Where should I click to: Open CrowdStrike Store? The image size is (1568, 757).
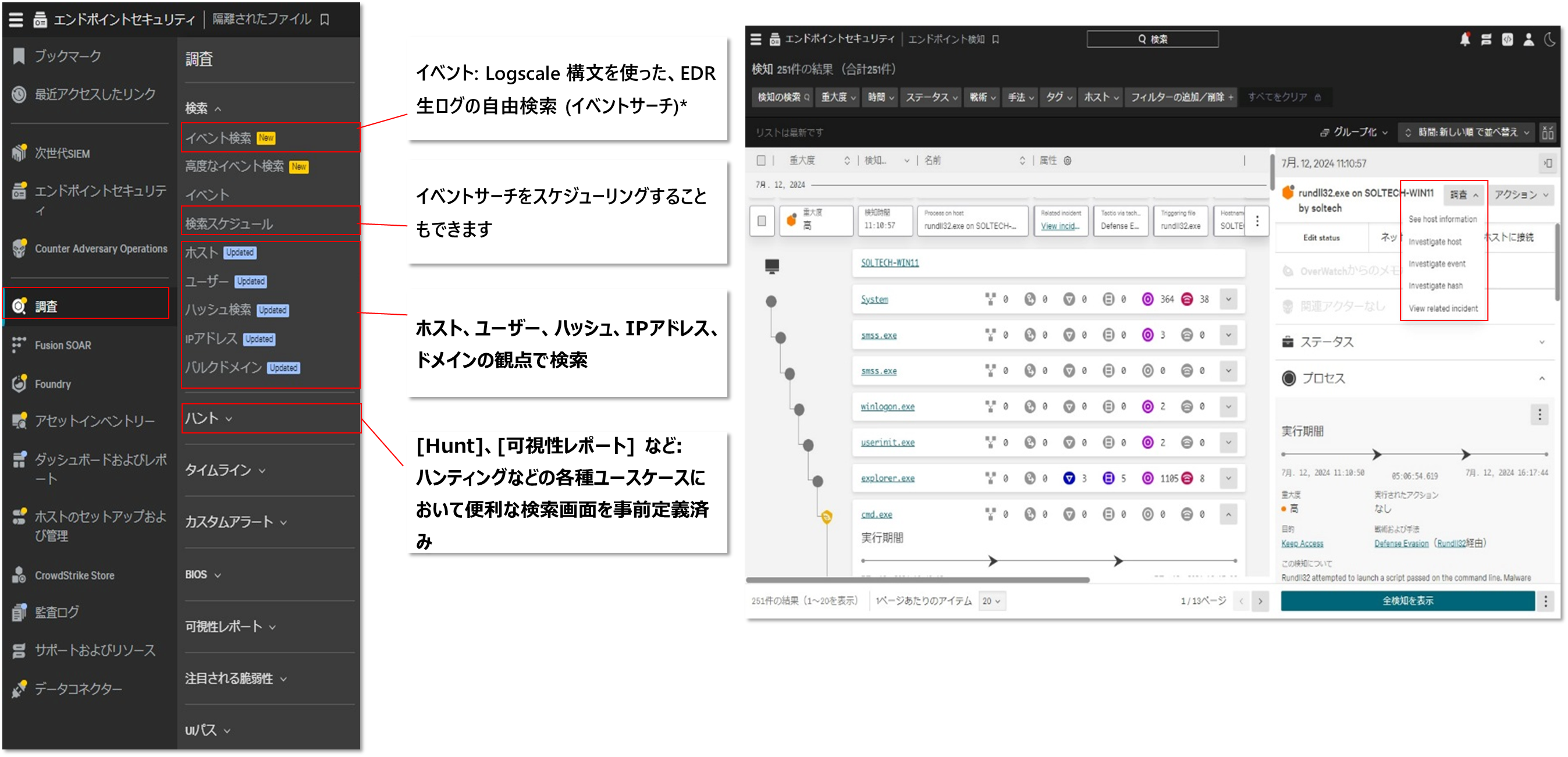coord(74,575)
